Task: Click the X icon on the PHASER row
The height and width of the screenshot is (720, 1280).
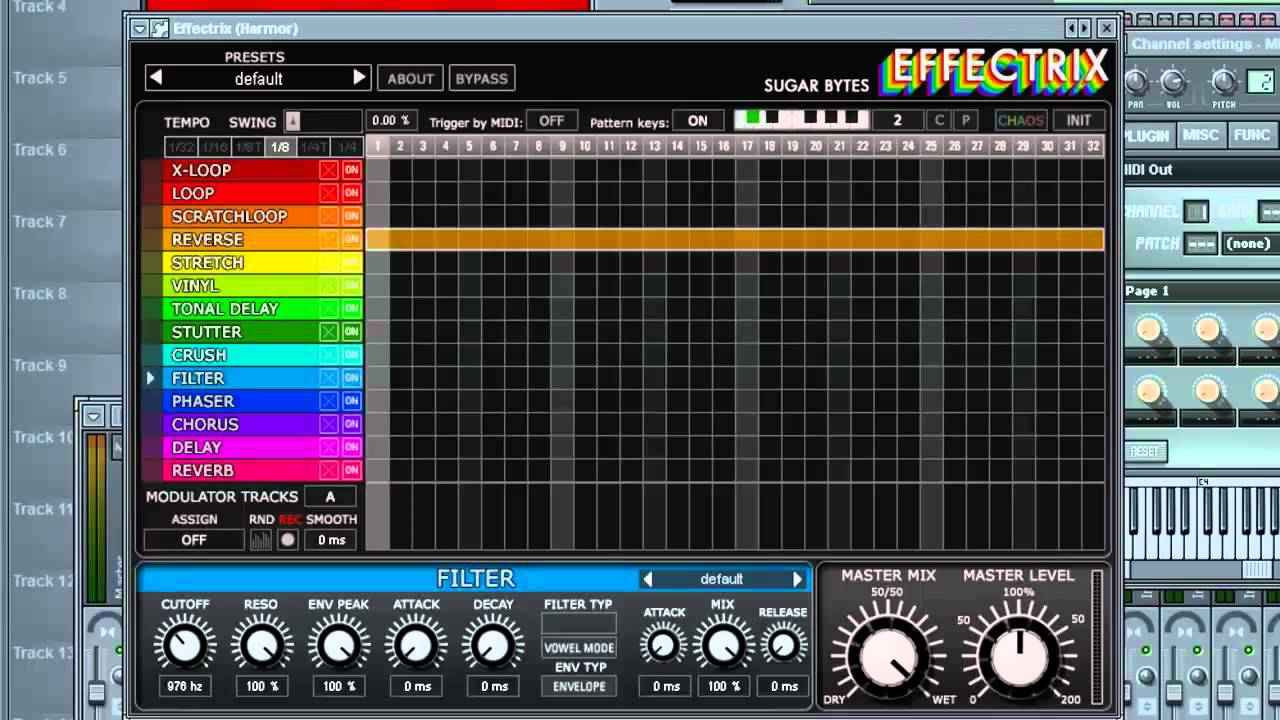Action: click(x=328, y=401)
